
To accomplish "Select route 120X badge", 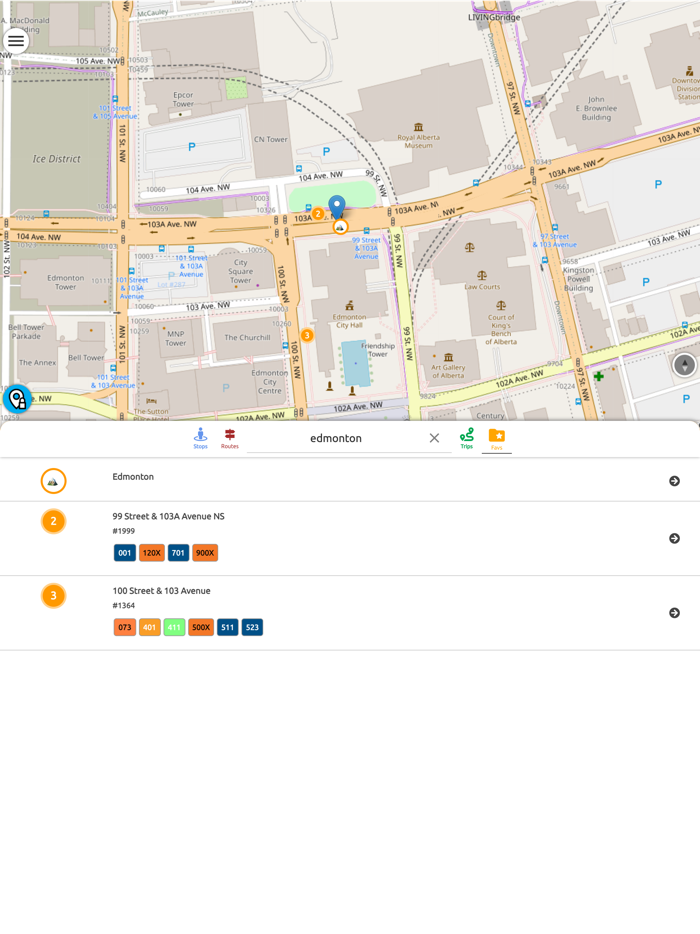I will point(151,553).
